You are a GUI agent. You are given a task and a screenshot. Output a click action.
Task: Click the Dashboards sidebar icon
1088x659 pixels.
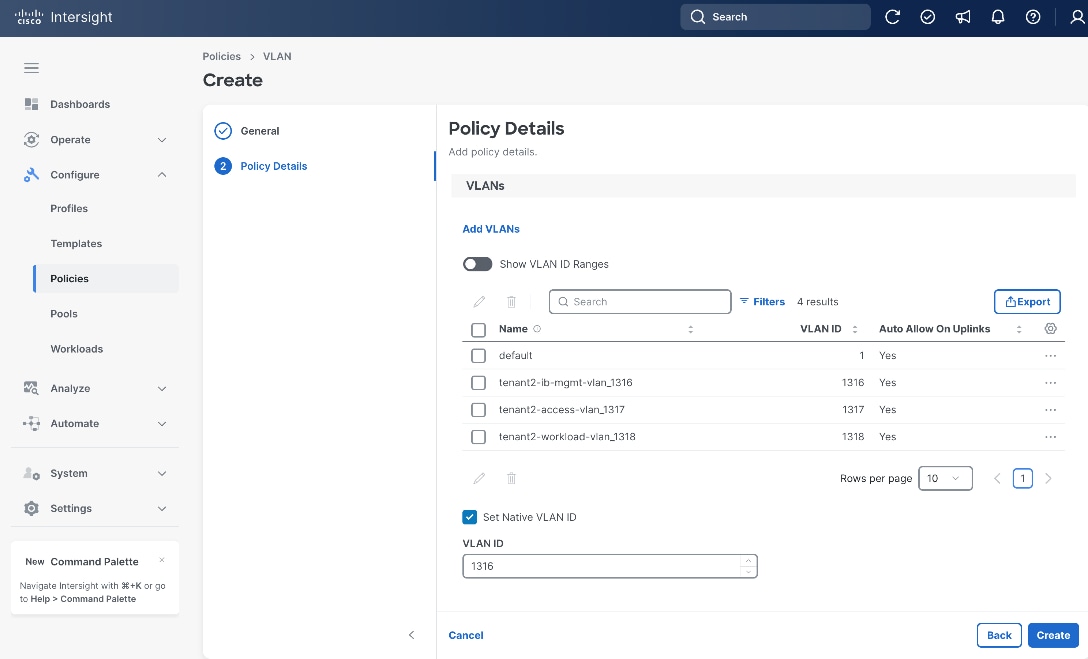pyautogui.click(x=31, y=104)
